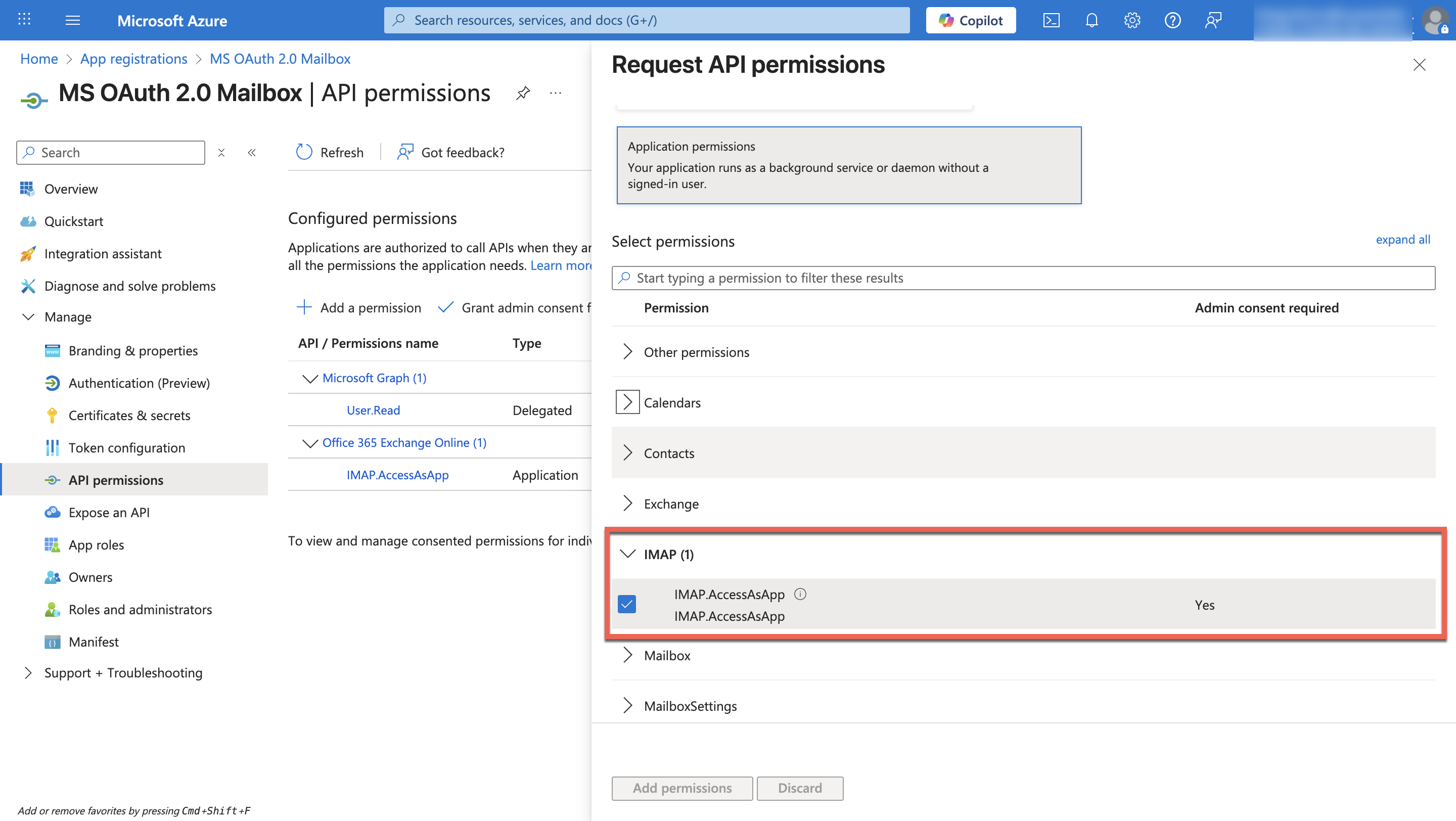
Task: Go to Manifest in the sidebar
Action: 93,642
